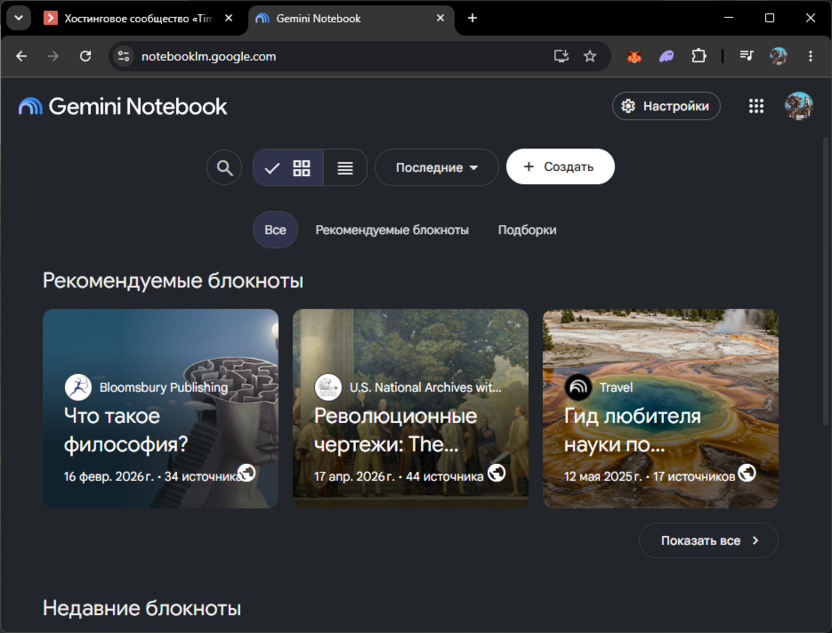Click the Travel publisher label
Image resolution: width=832 pixels, height=633 pixels.
pos(616,388)
